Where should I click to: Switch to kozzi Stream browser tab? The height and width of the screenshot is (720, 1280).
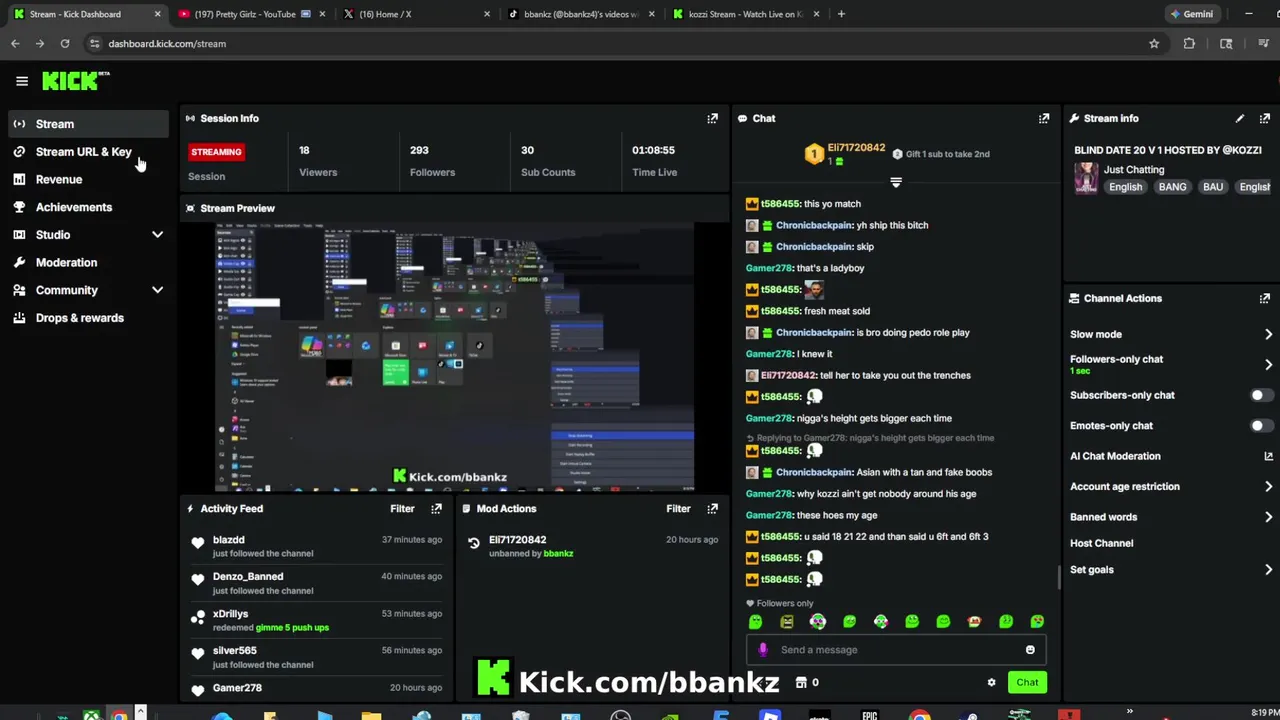(745, 14)
